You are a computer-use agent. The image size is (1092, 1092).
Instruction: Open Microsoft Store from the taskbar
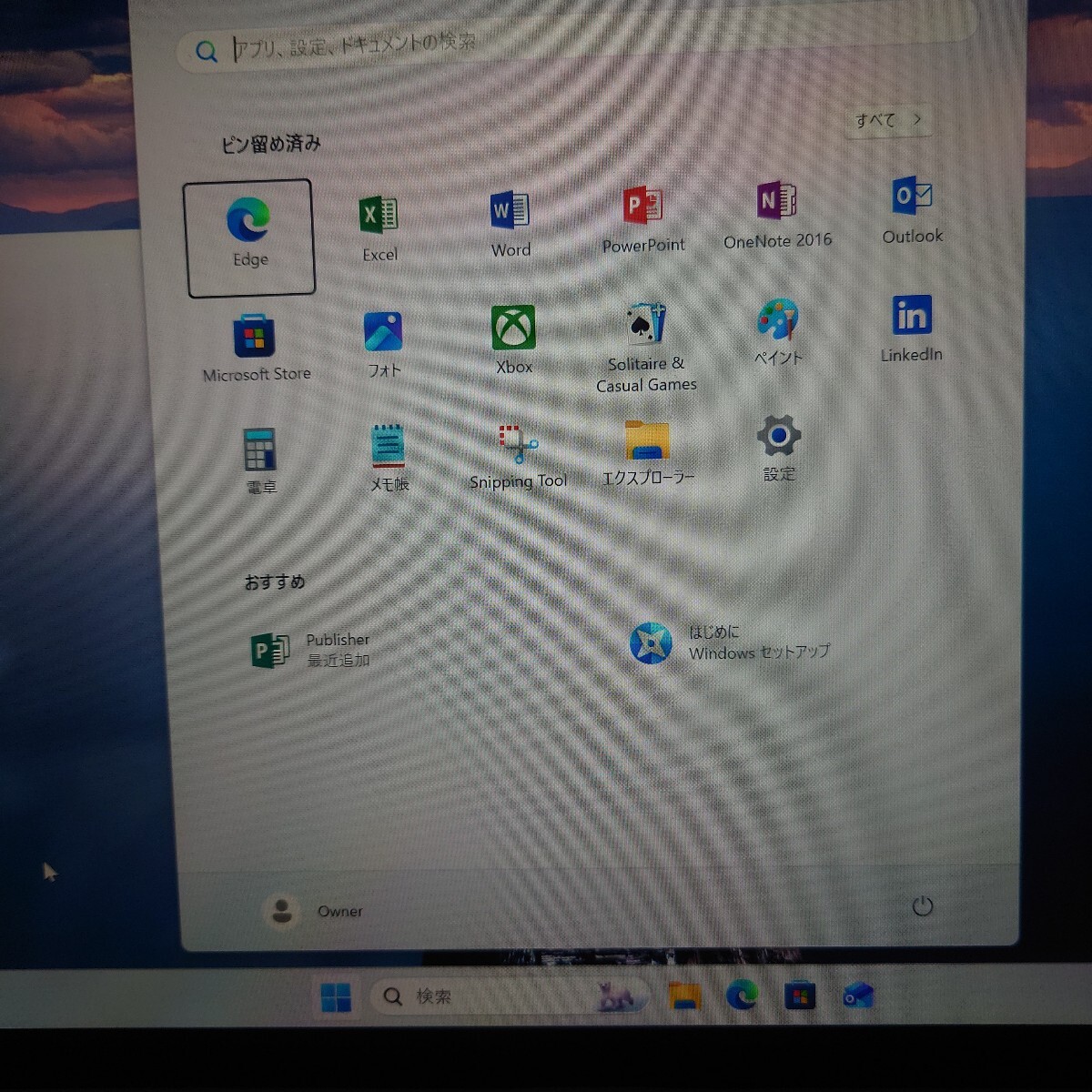800,996
